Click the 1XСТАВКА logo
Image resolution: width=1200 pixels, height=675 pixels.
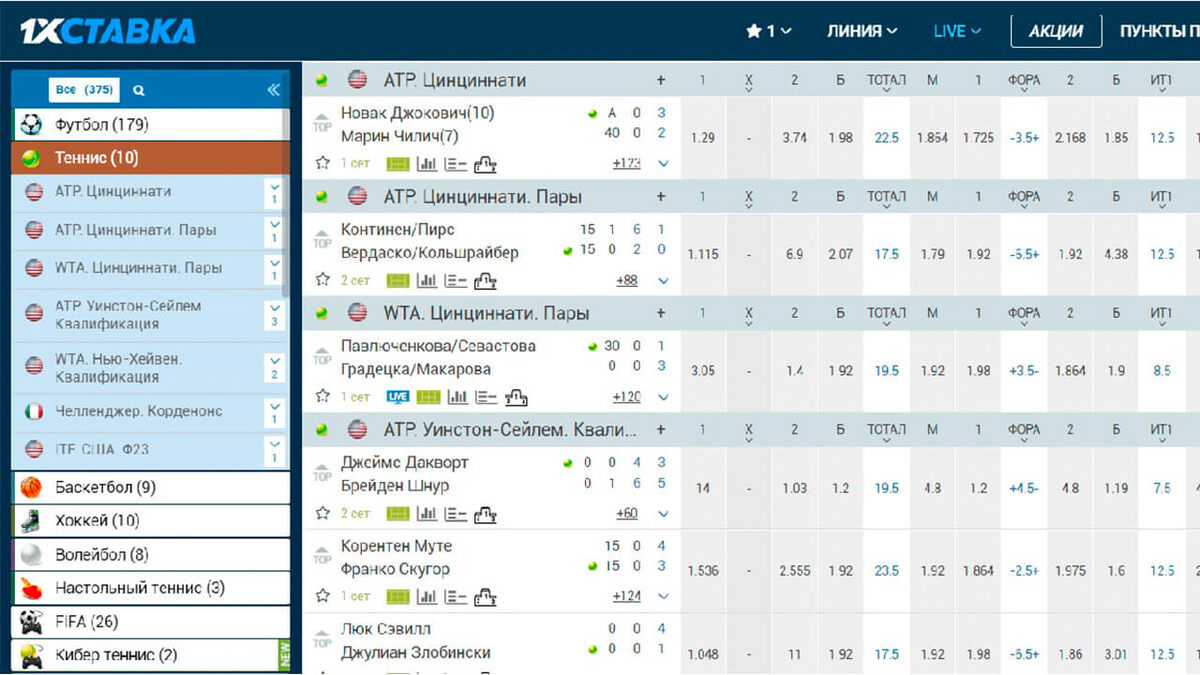point(108,31)
